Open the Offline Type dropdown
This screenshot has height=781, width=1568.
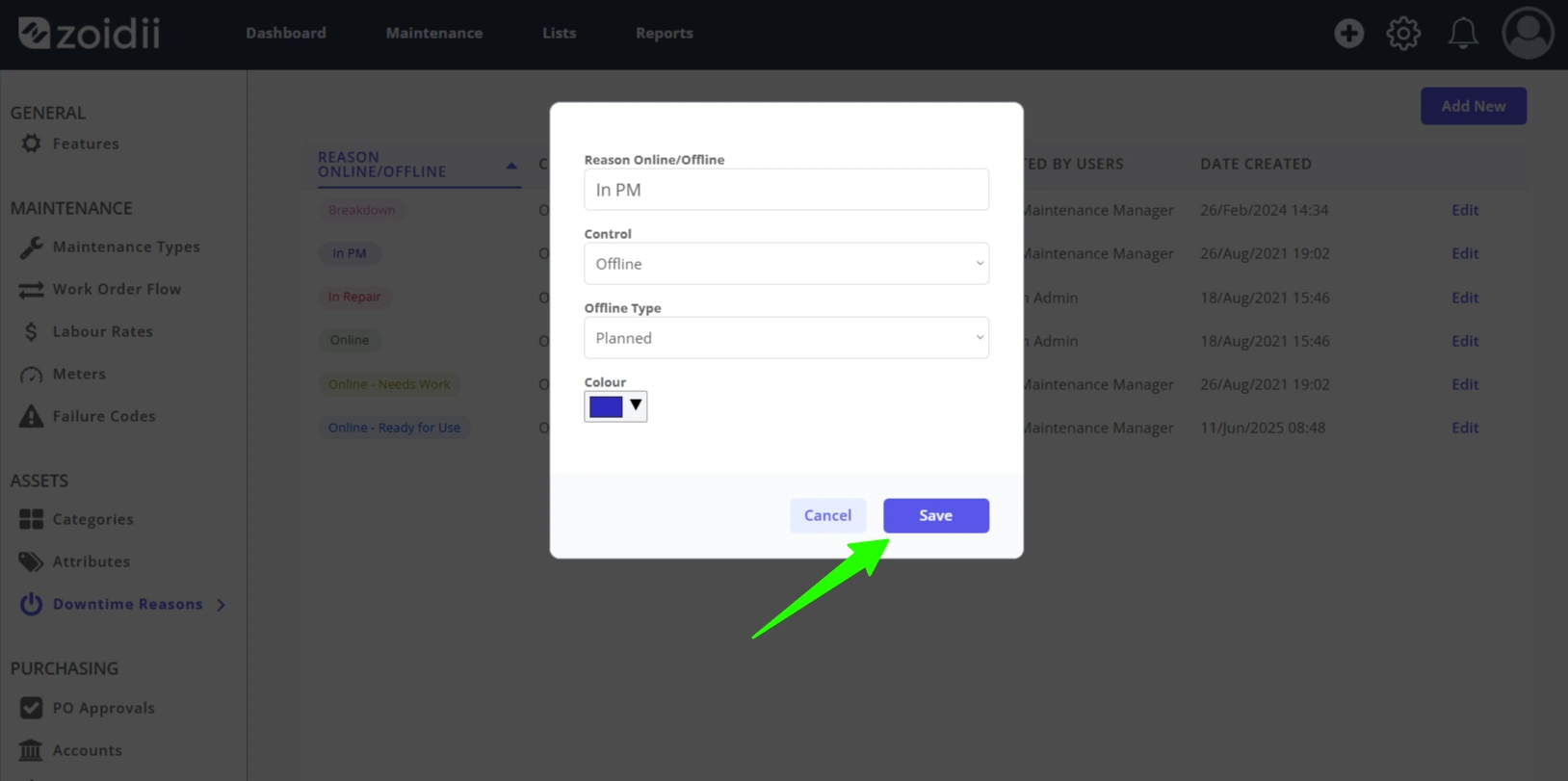tap(786, 338)
